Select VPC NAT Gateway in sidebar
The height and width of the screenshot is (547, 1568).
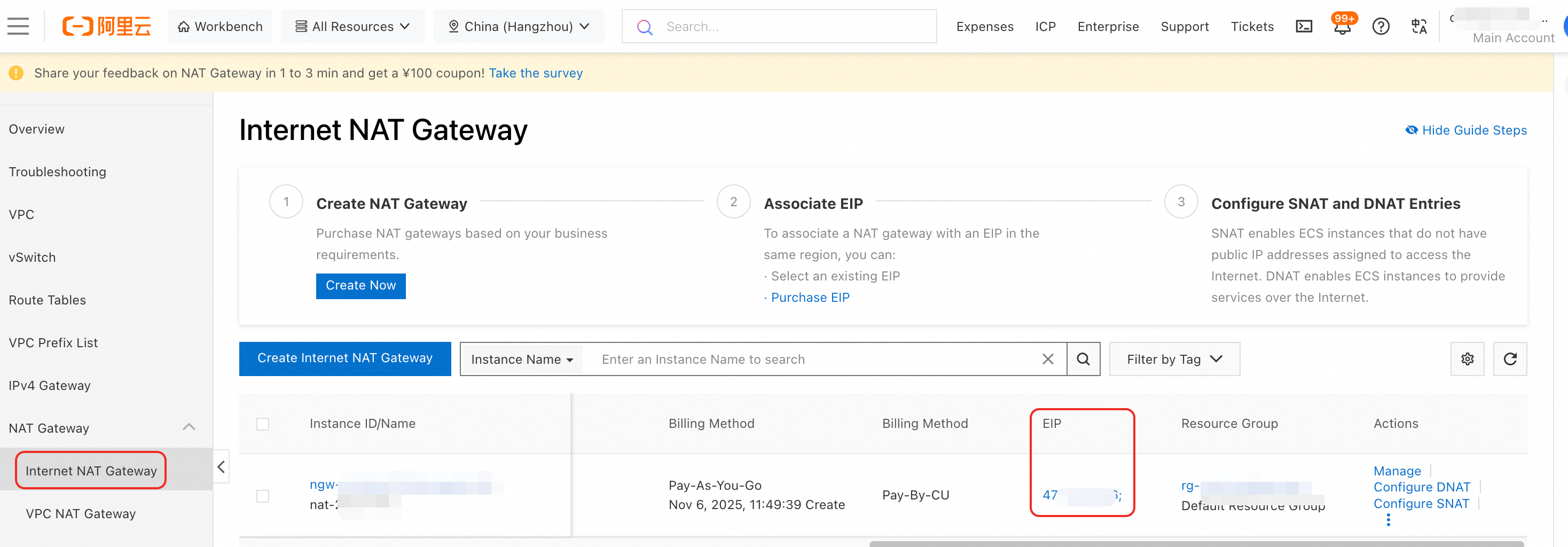click(80, 513)
